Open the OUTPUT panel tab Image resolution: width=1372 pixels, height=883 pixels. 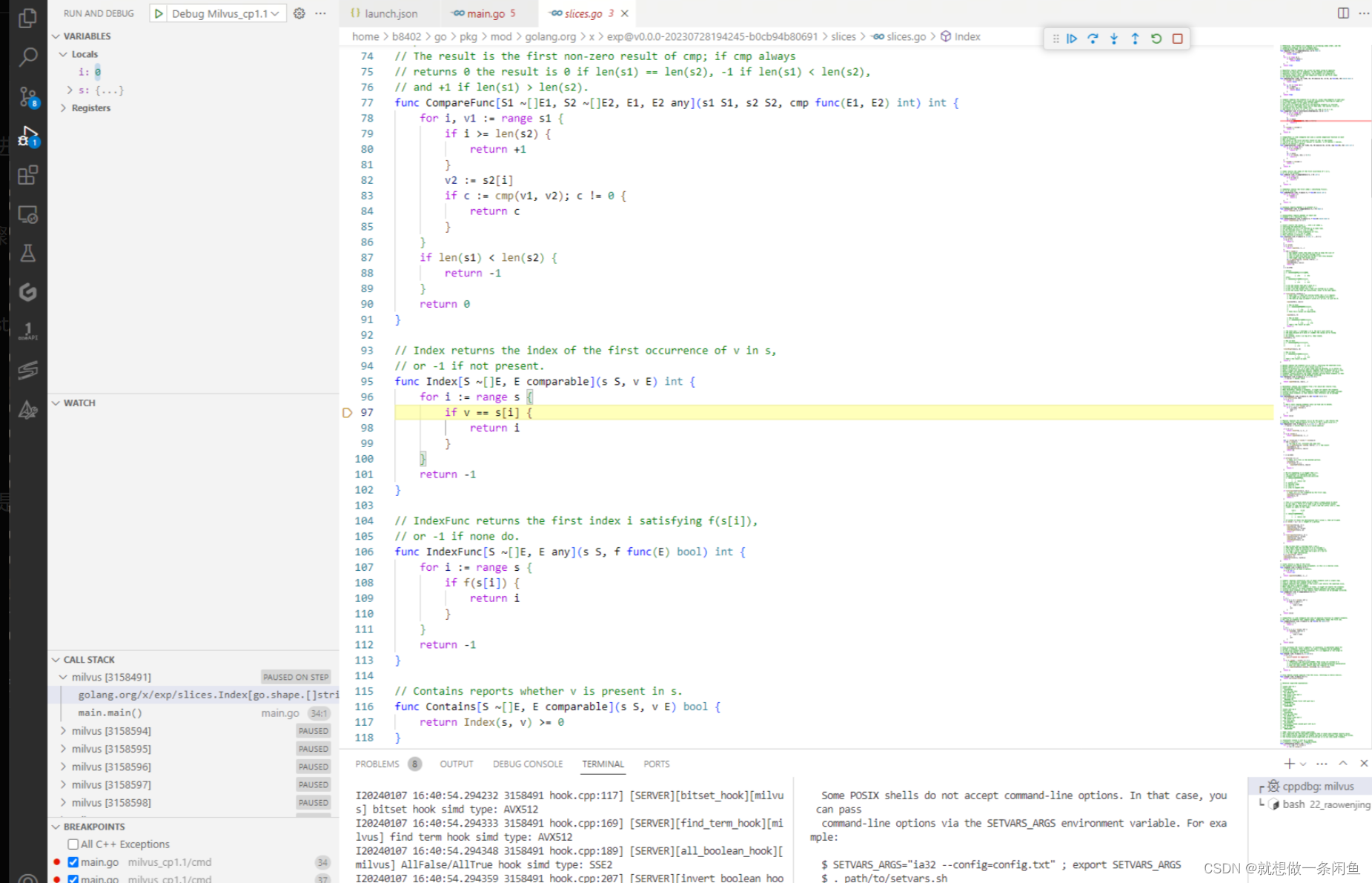(457, 764)
